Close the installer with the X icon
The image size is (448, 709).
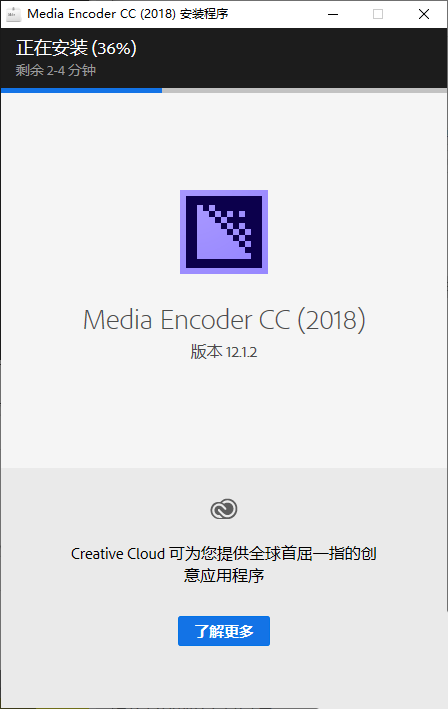(x=424, y=14)
